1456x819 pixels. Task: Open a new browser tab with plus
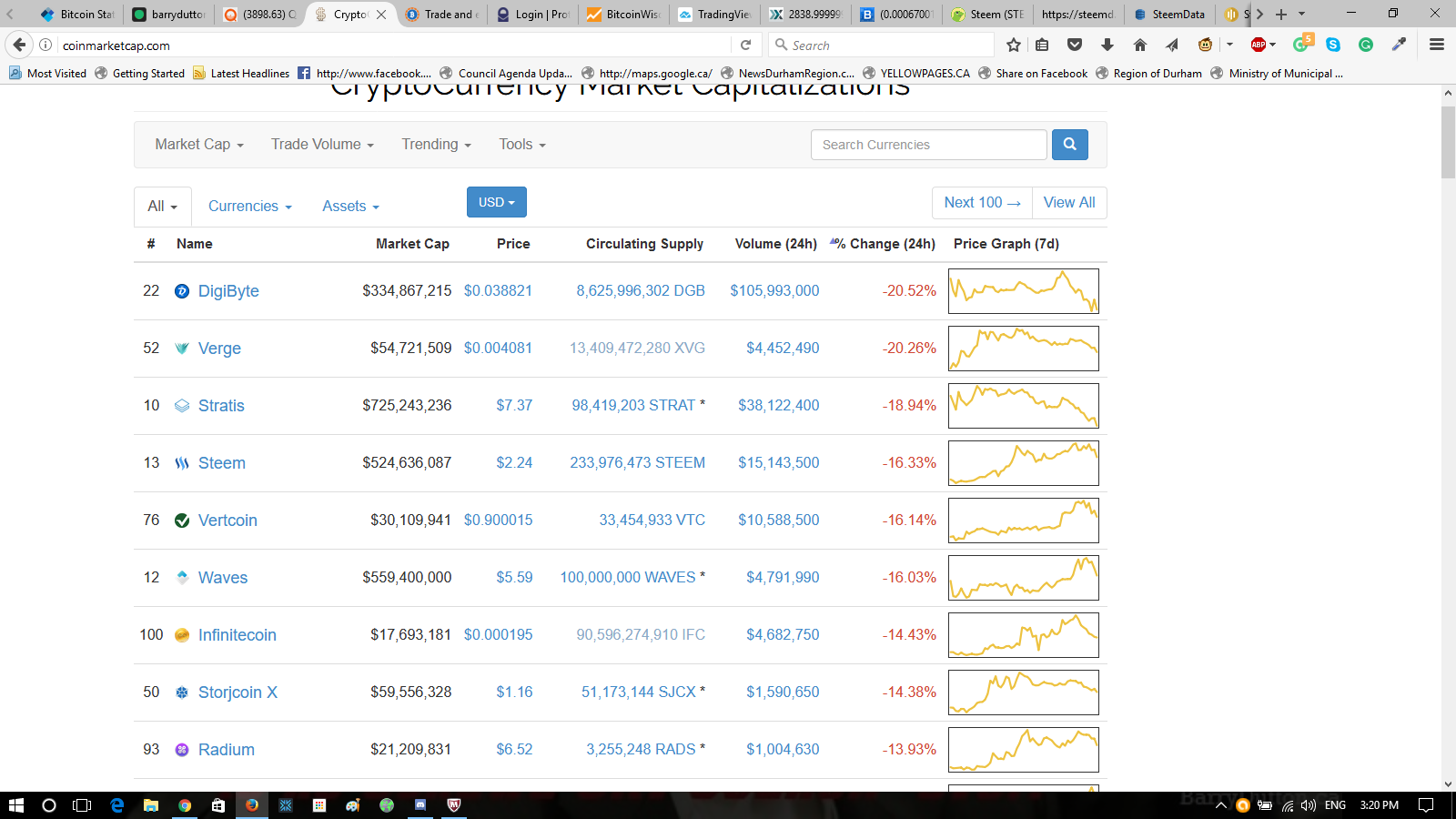[1281, 14]
